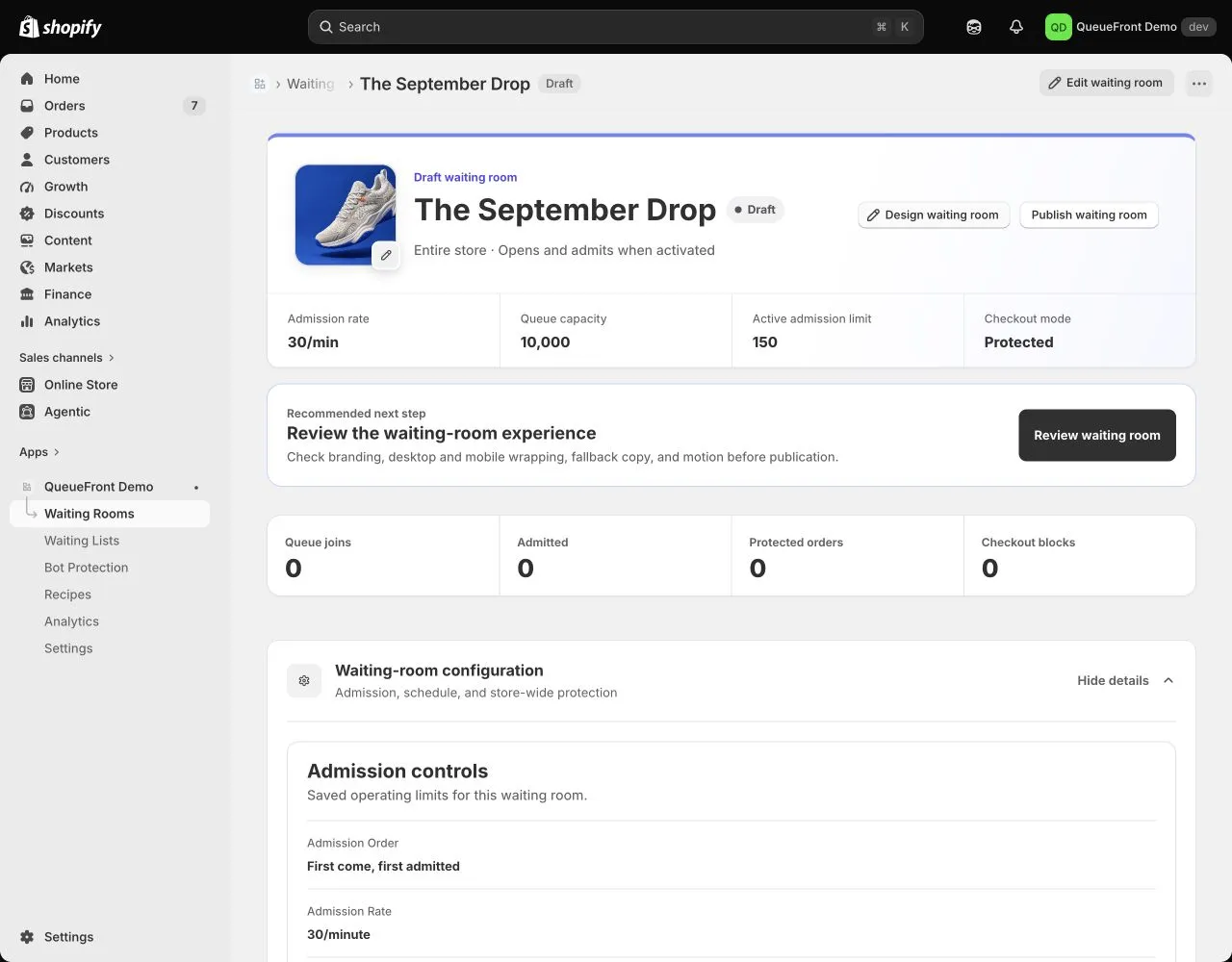Click the Edit waiting room button

pos(1106,83)
